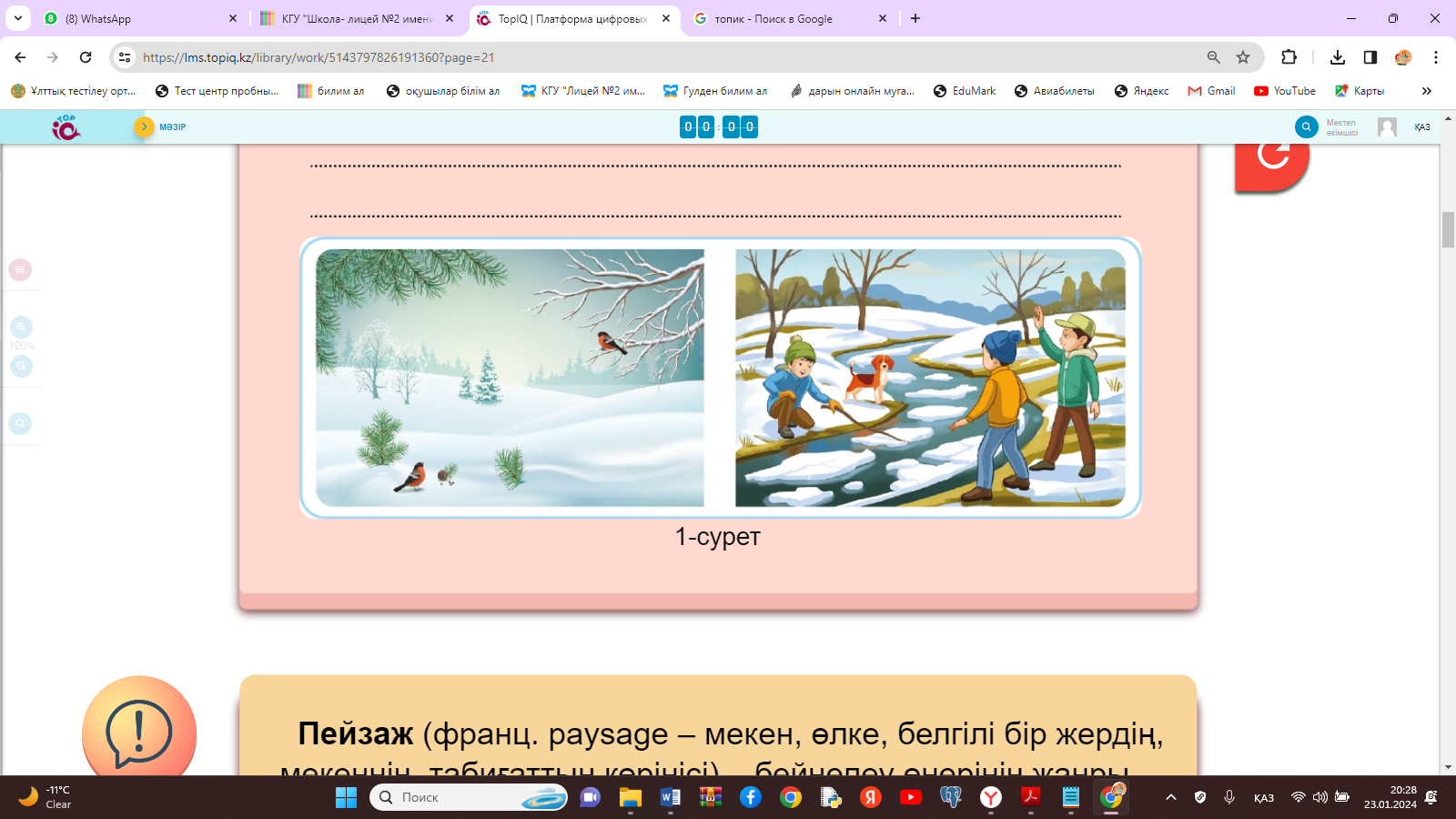Open the browser extensions puzzle icon
Viewport: 1456px width, 819px height.
point(1289,57)
